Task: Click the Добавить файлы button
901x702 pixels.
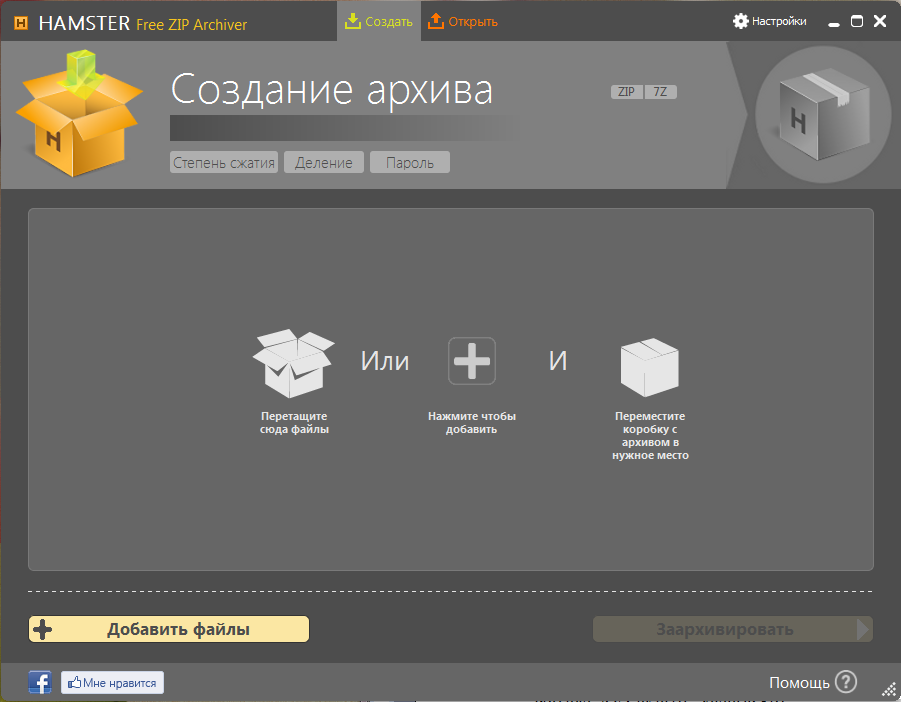Action: tap(169, 629)
